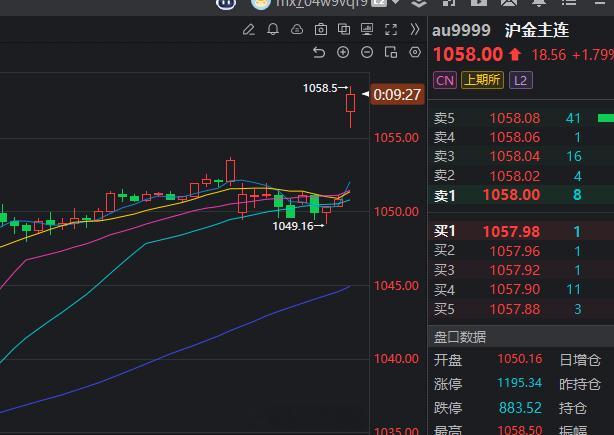Click the CN market tag
Screen dimensions: 614x435
pyautogui.click(x=445, y=81)
